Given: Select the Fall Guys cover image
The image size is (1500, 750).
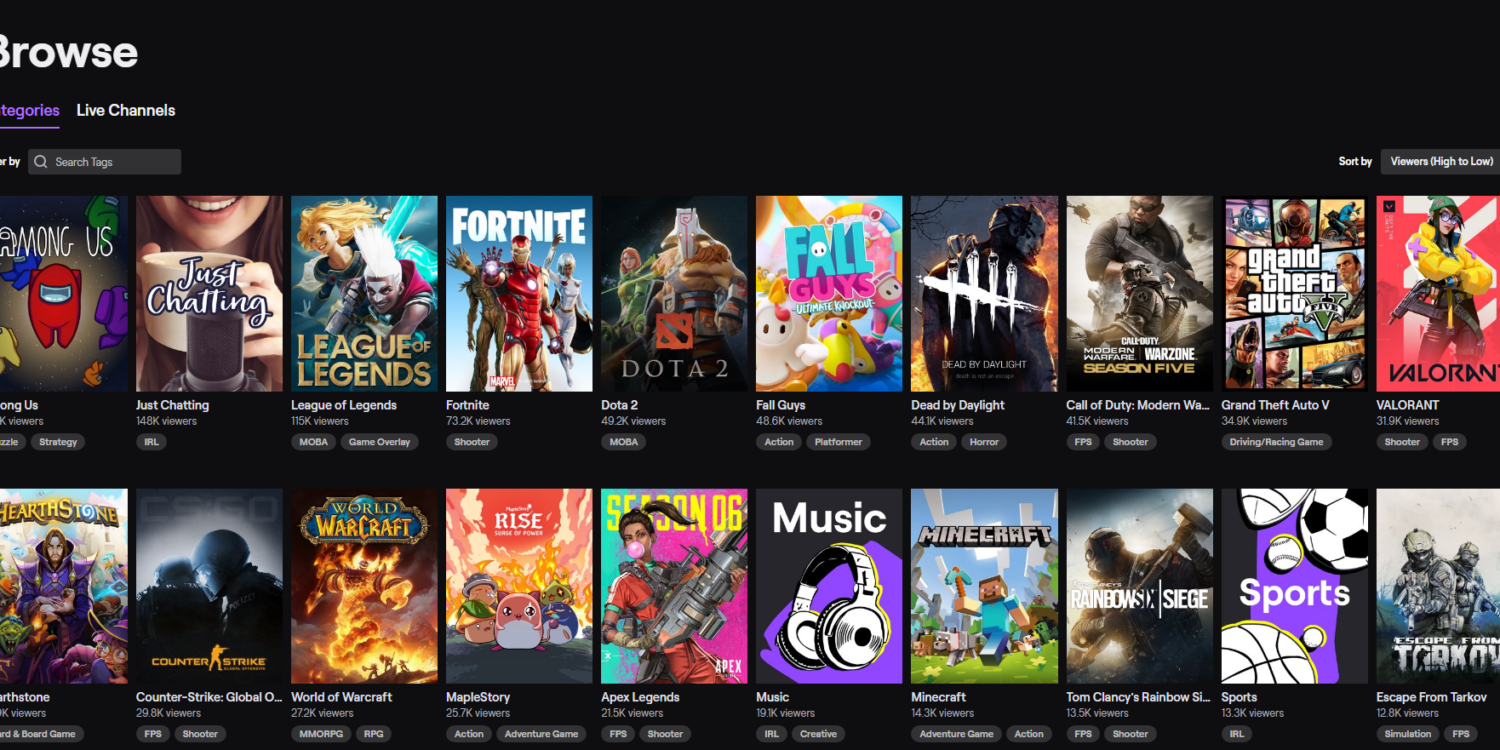Looking at the screenshot, I should (829, 293).
